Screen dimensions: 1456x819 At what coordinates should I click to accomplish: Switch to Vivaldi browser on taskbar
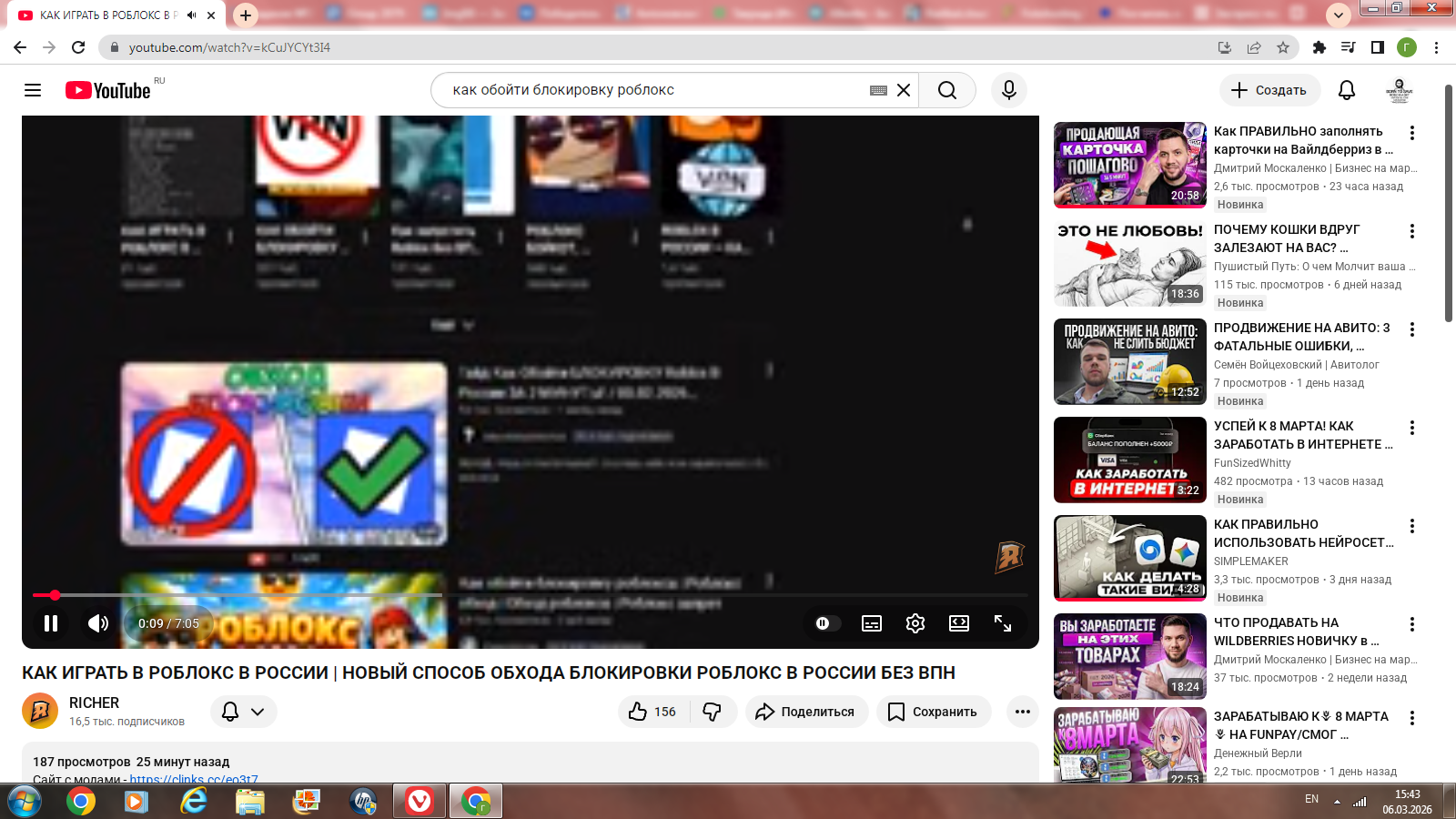click(x=419, y=801)
